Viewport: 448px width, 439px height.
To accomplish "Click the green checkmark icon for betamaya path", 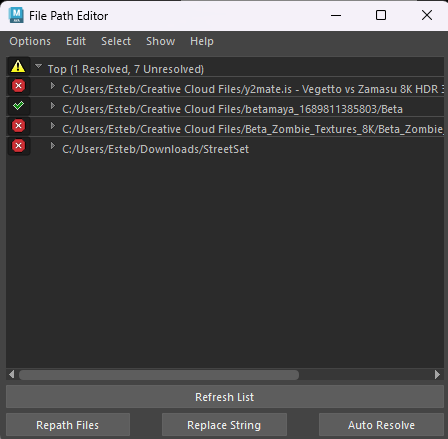I will 18,106.
